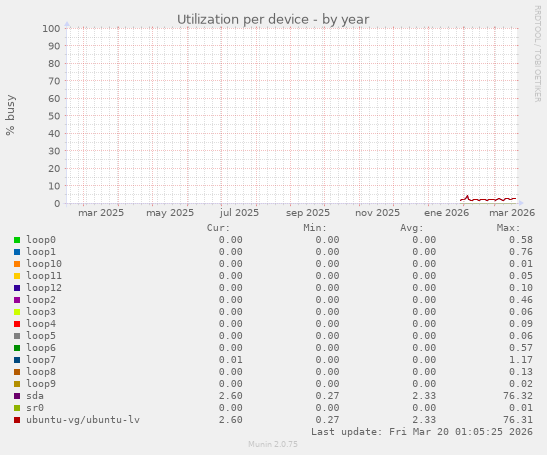Click the 100 y-axis tick label

pyautogui.click(x=51, y=29)
